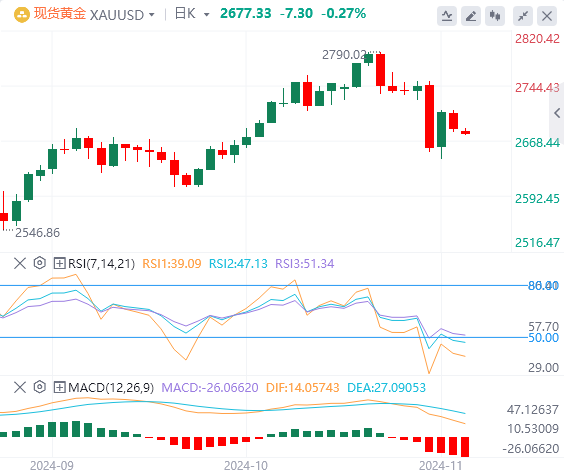Click the 2024-10 date axis marker
This screenshot has width=564, height=476.
coord(246,466)
